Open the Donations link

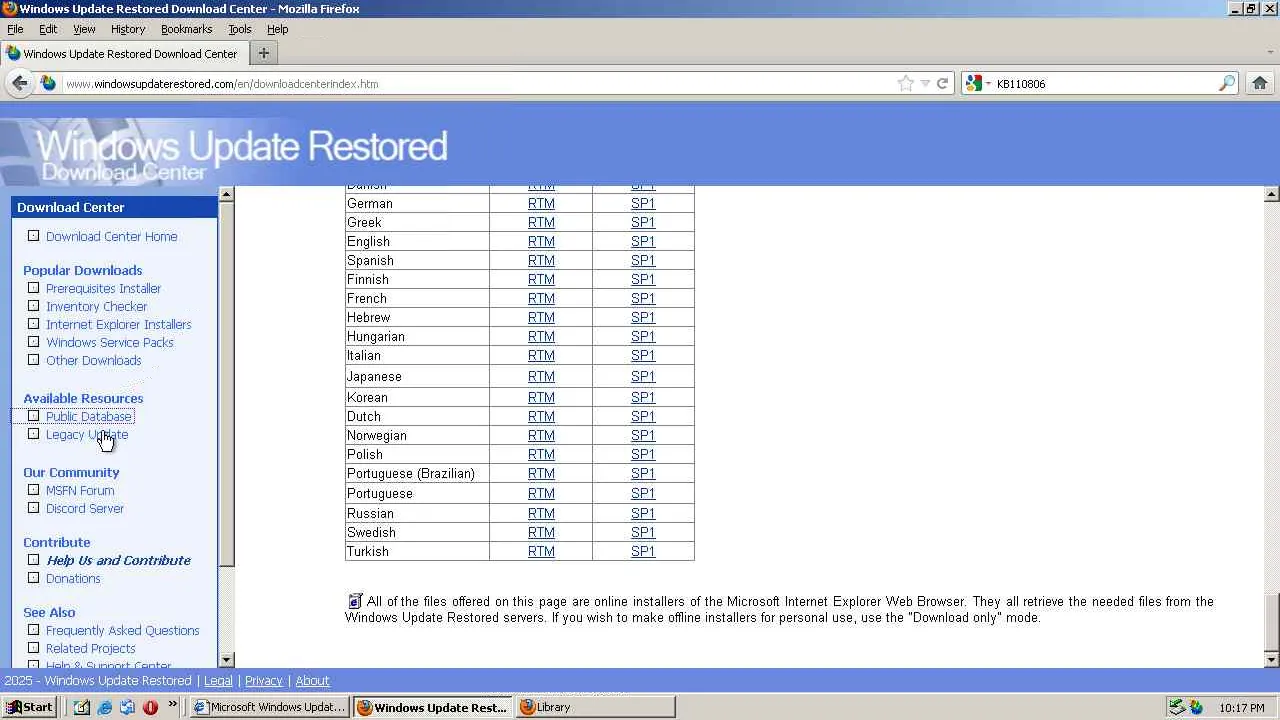73,579
